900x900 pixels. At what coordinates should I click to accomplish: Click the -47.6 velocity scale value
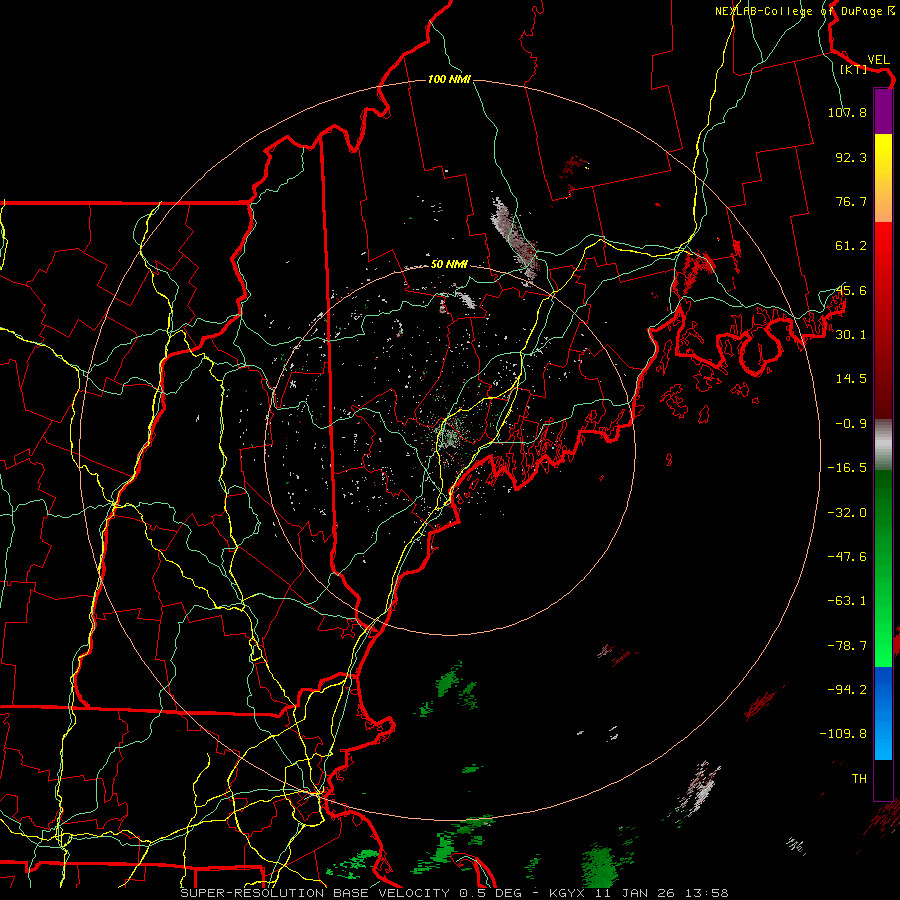[847, 557]
